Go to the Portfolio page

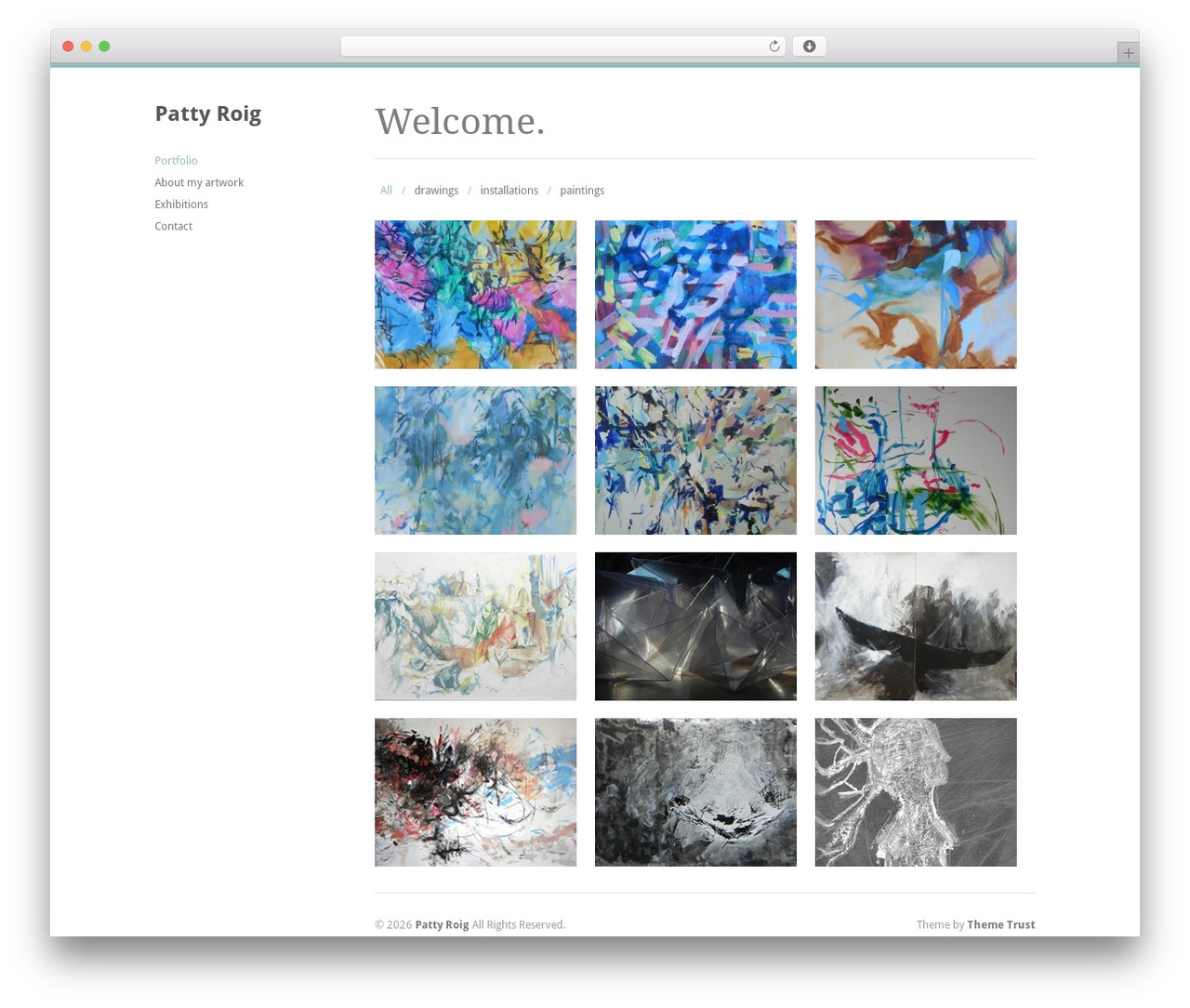pyautogui.click(x=176, y=161)
